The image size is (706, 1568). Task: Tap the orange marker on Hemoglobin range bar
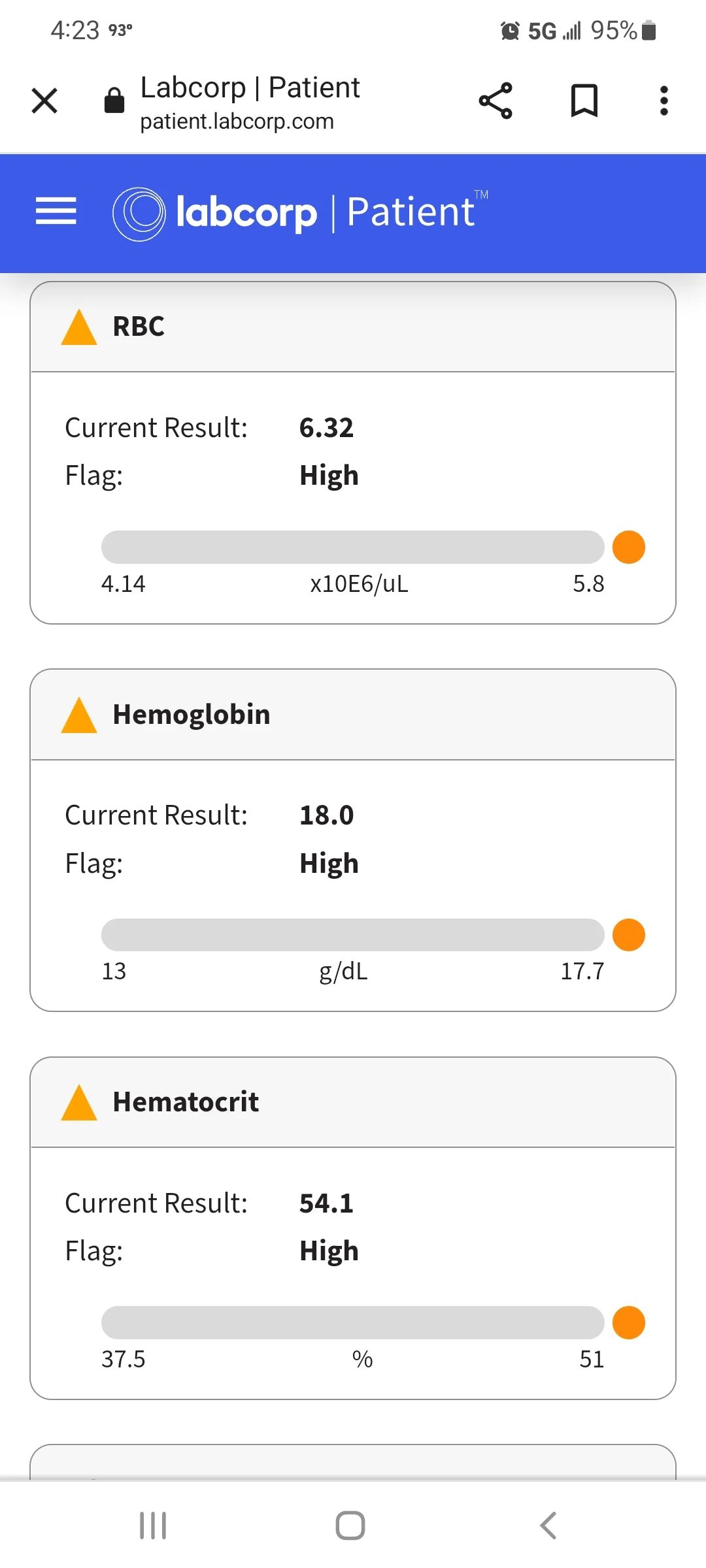pyautogui.click(x=629, y=935)
